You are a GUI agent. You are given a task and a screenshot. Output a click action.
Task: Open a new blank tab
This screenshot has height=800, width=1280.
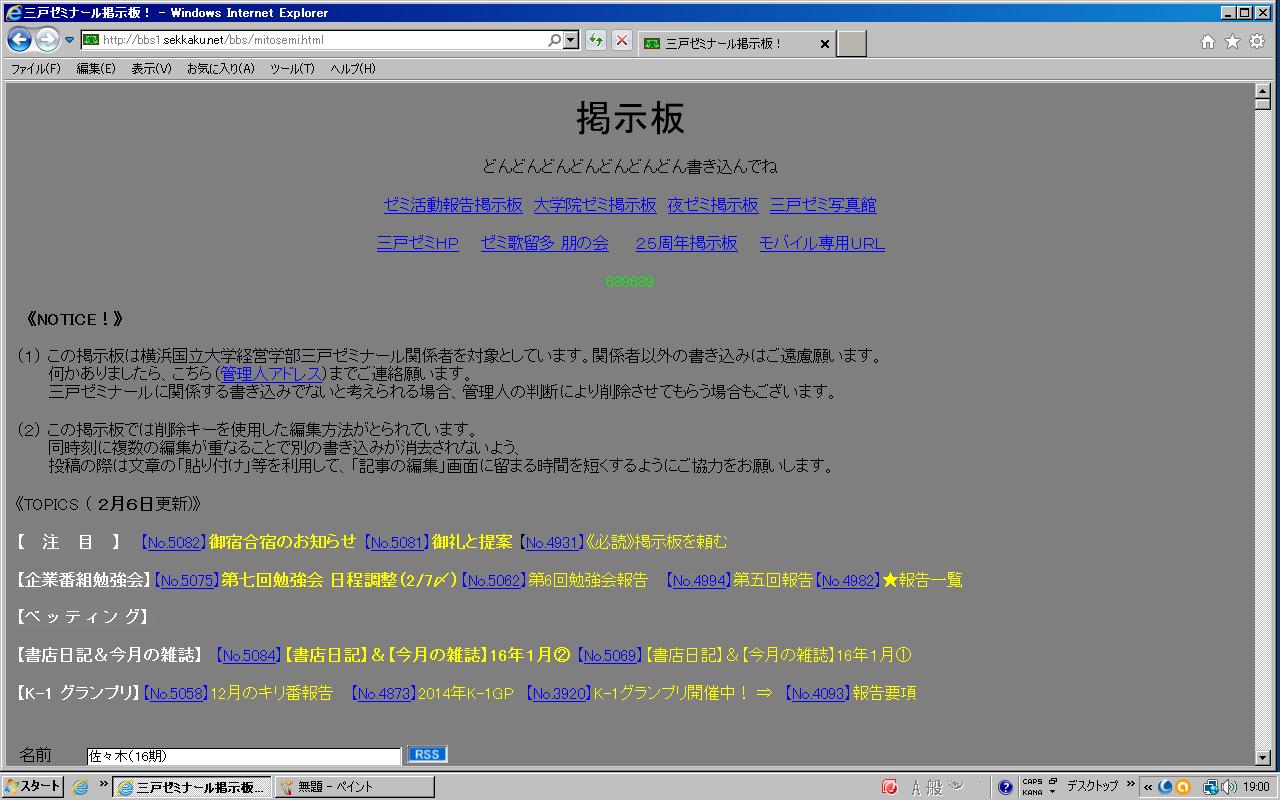point(851,43)
